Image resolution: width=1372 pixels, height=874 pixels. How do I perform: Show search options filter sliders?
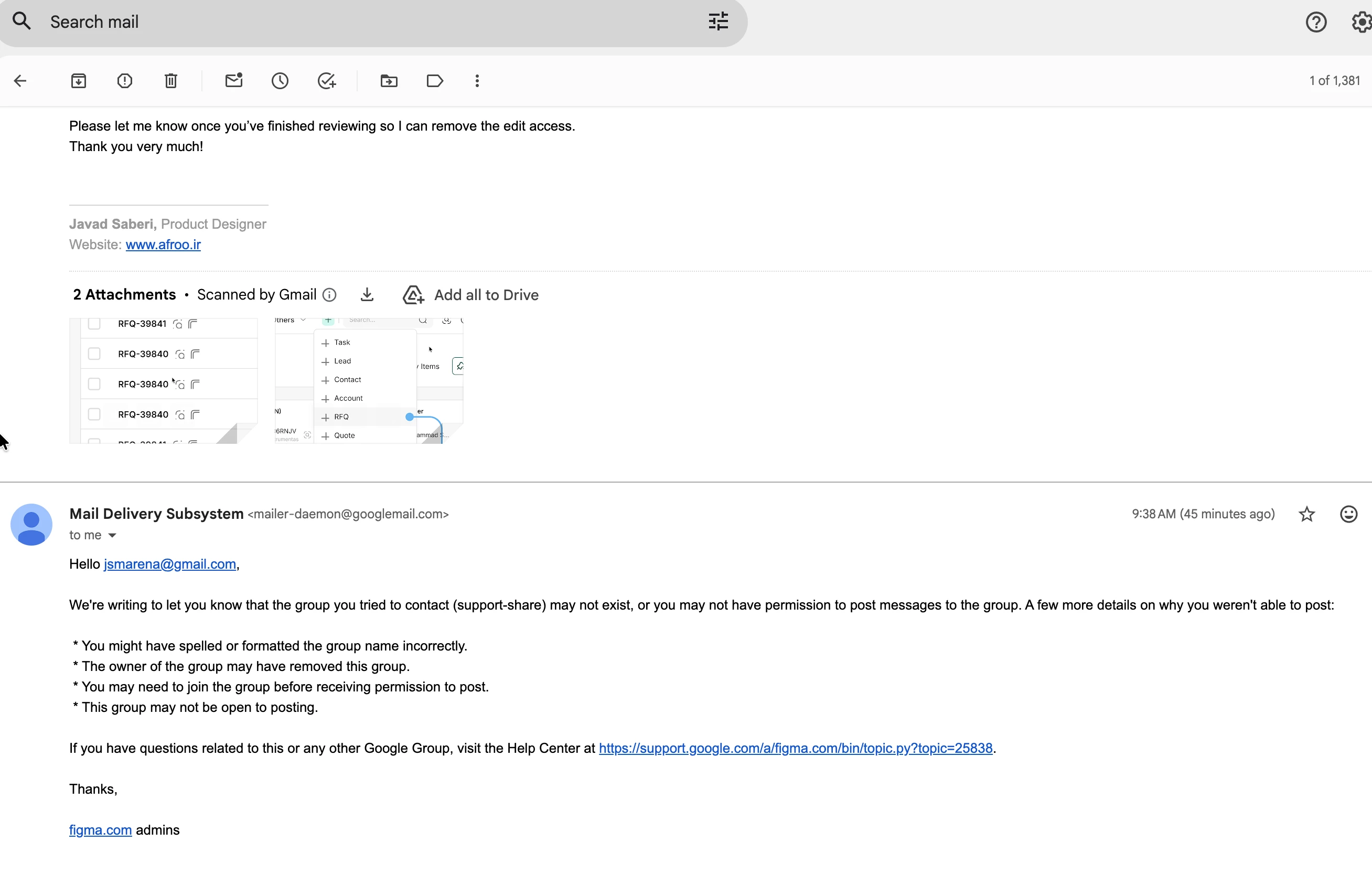pyautogui.click(x=718, y=22)
